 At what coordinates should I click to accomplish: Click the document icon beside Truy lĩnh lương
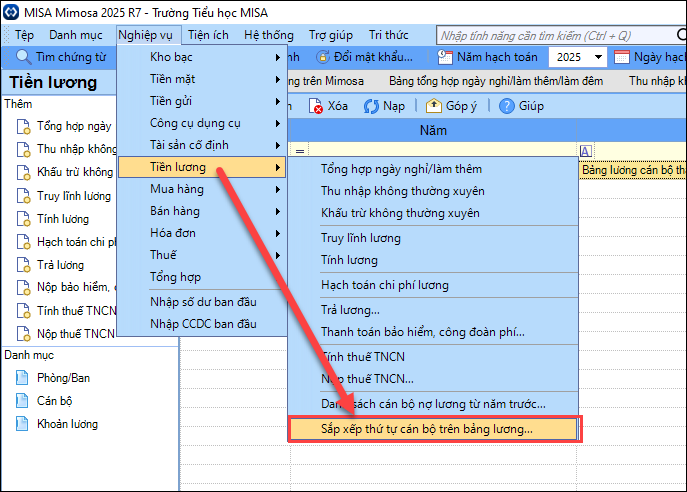tap(24, 196)
